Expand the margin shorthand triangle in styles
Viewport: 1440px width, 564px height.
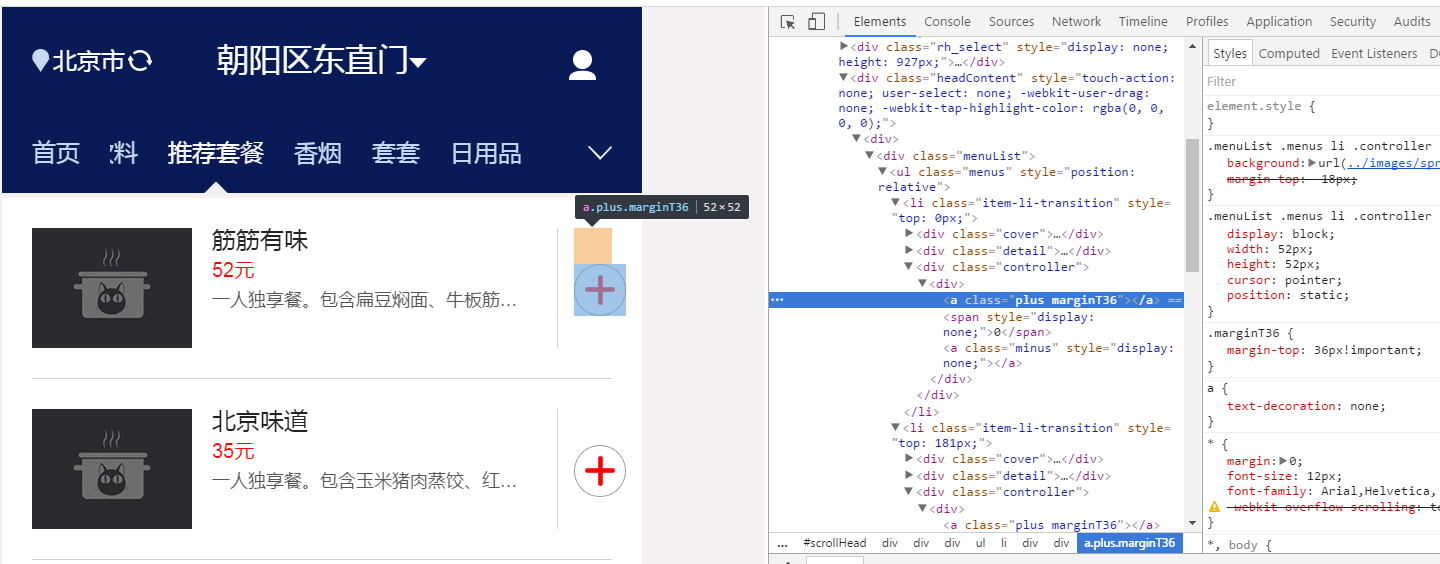tap(1283, 462)
